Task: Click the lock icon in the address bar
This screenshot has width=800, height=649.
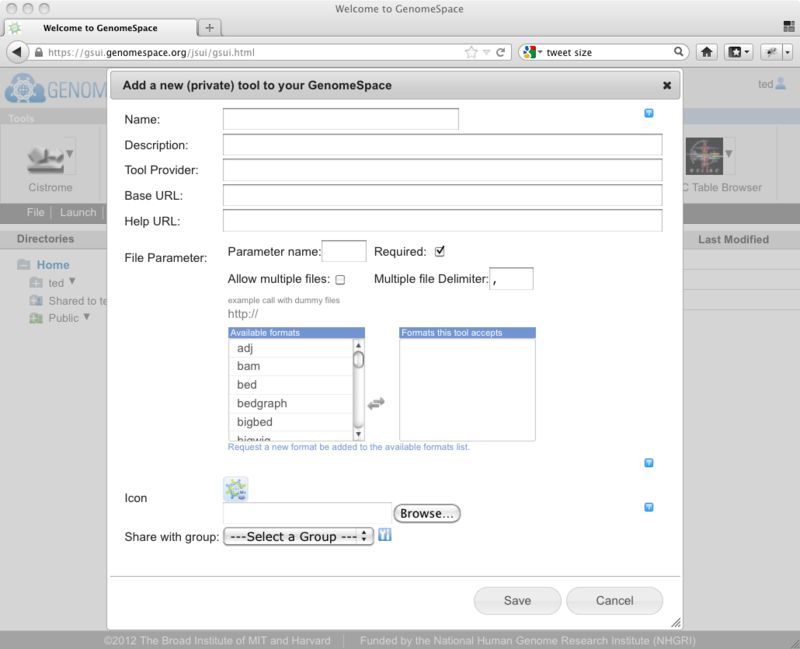Action: point(39,53)
